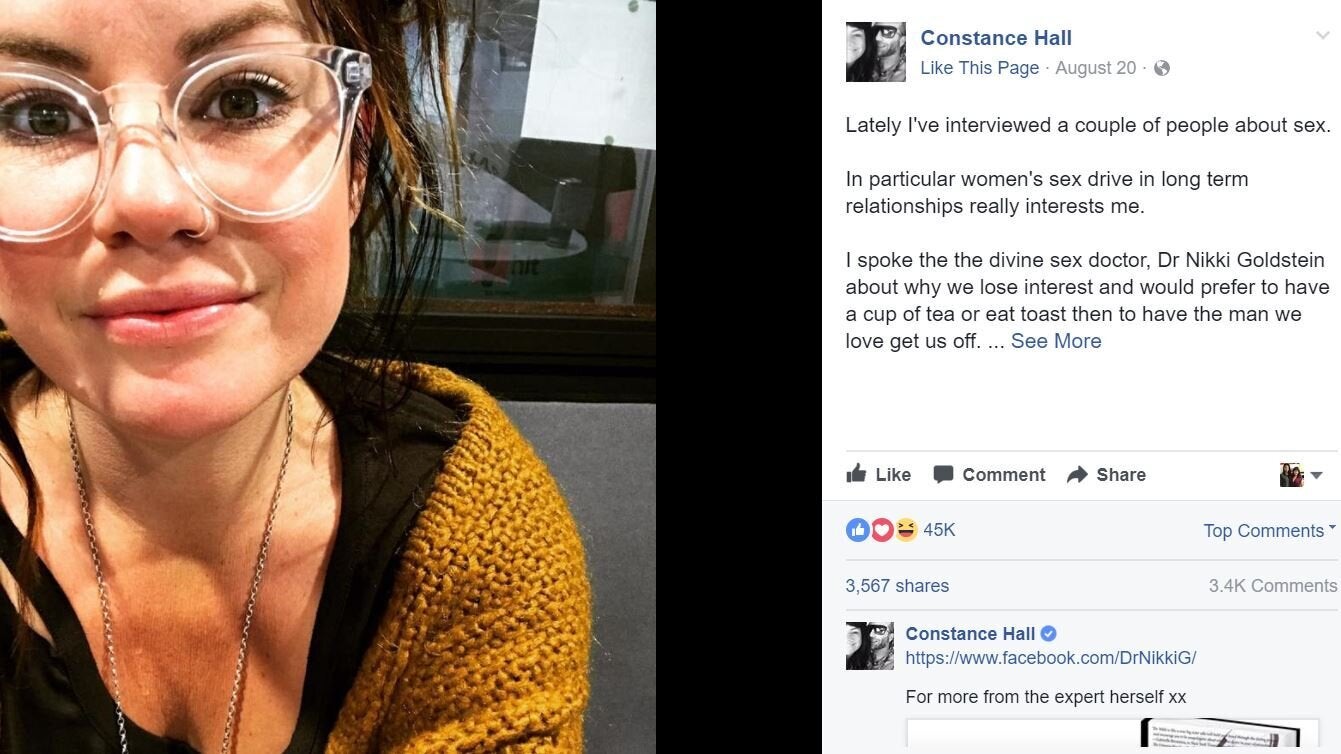The height and width of the screenshot is (754, 1341).
Task: Click Like This Page link
Action: 979,68
